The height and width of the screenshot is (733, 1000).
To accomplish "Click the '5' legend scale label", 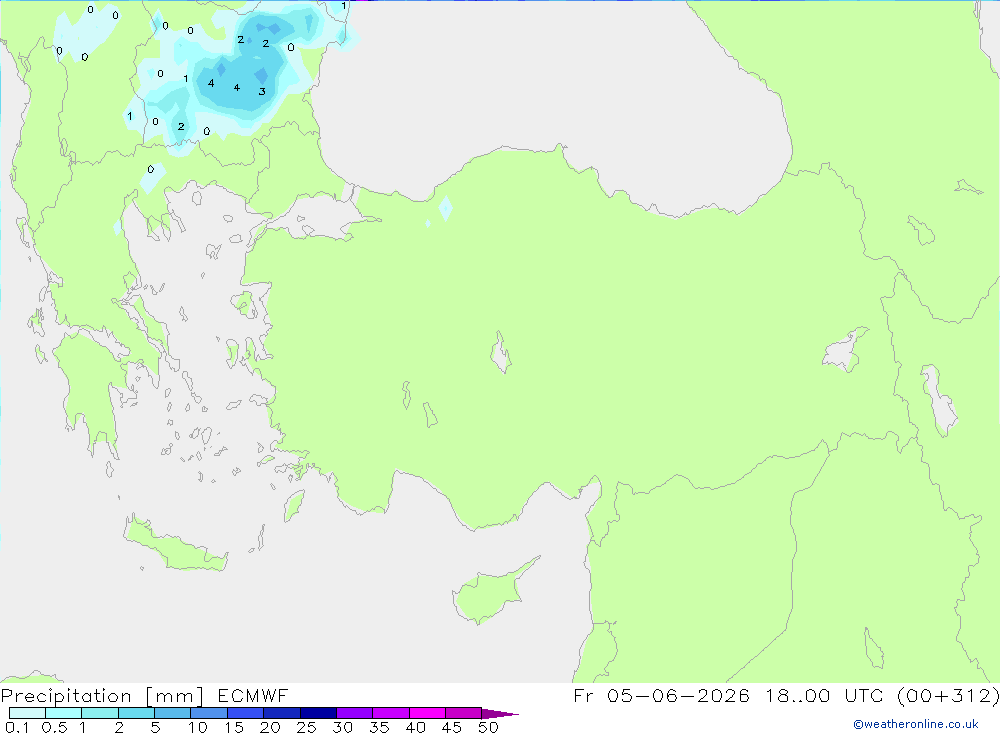I will (155, 727).
